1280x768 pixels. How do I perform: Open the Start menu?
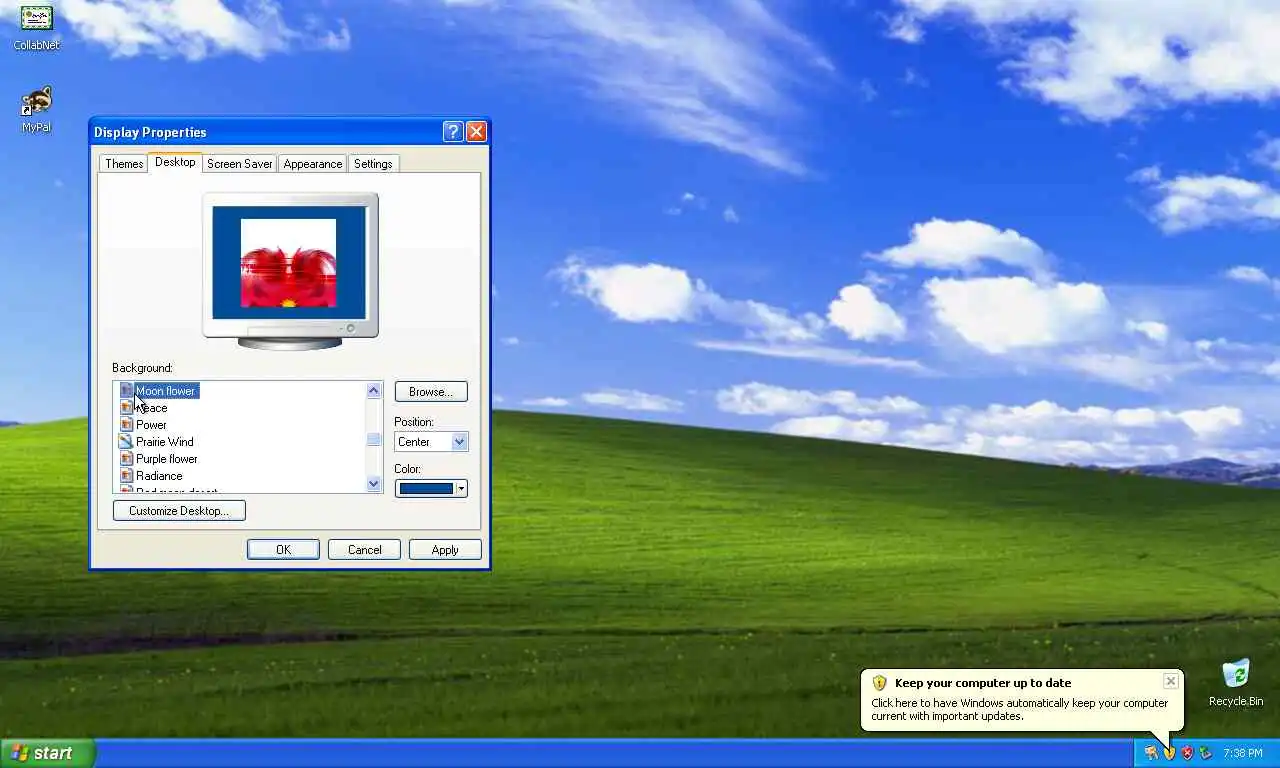click(x=47, y=753)
